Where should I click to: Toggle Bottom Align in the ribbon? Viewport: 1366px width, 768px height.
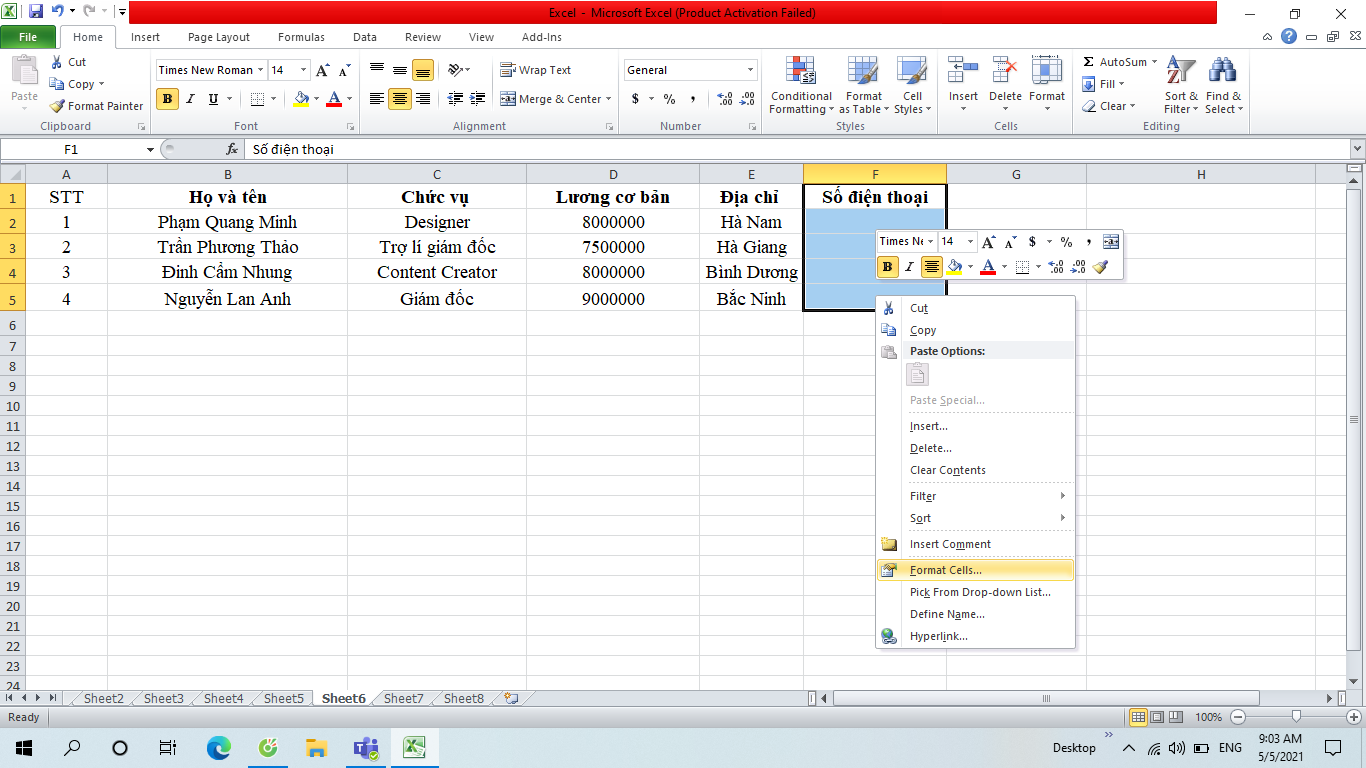(423, 70)
